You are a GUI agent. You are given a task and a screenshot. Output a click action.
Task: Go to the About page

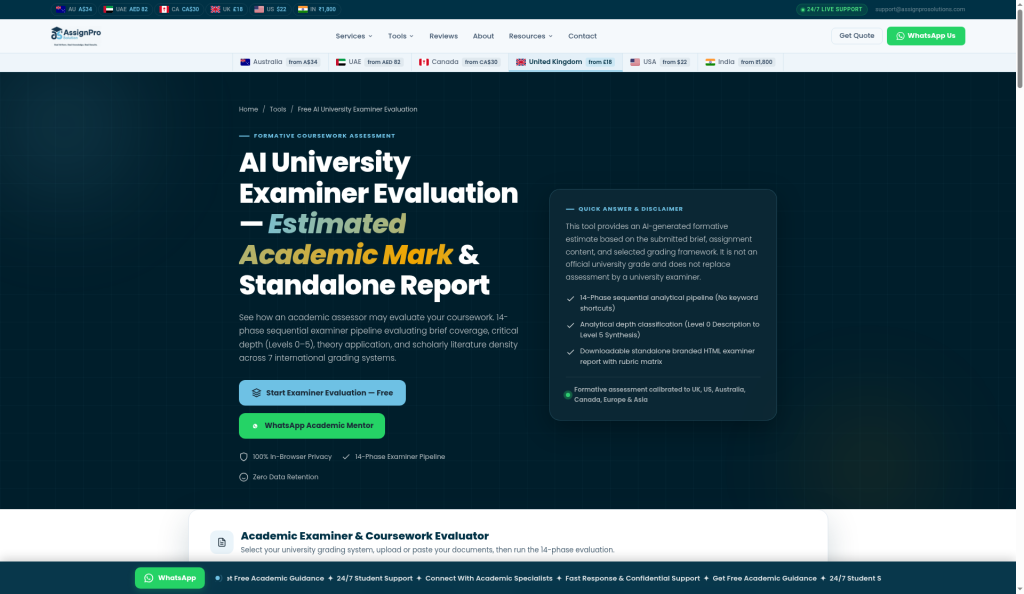(x=483, y=36)
